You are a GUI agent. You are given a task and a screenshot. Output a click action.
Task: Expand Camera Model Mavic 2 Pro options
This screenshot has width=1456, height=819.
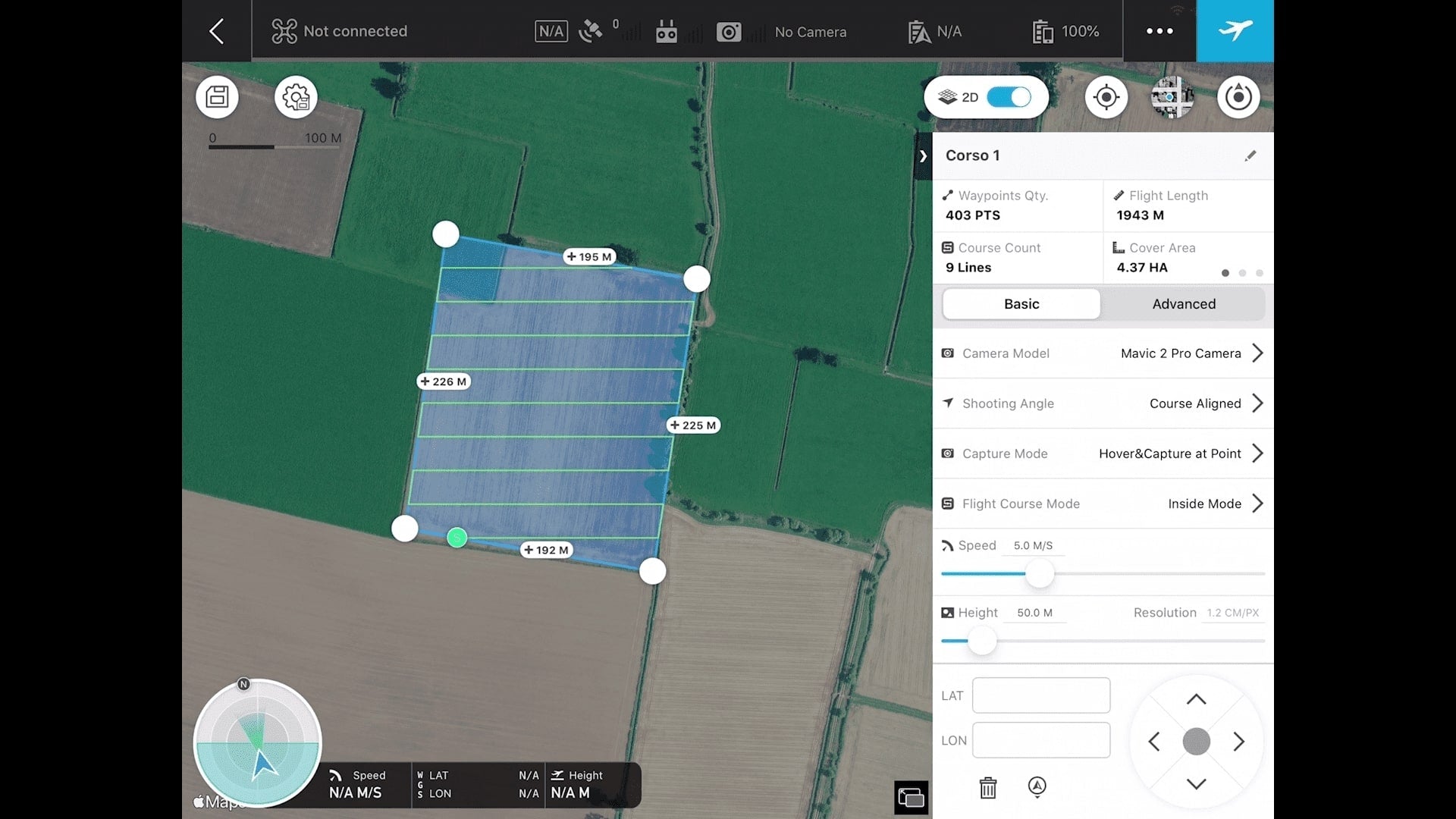[1257, 353]
